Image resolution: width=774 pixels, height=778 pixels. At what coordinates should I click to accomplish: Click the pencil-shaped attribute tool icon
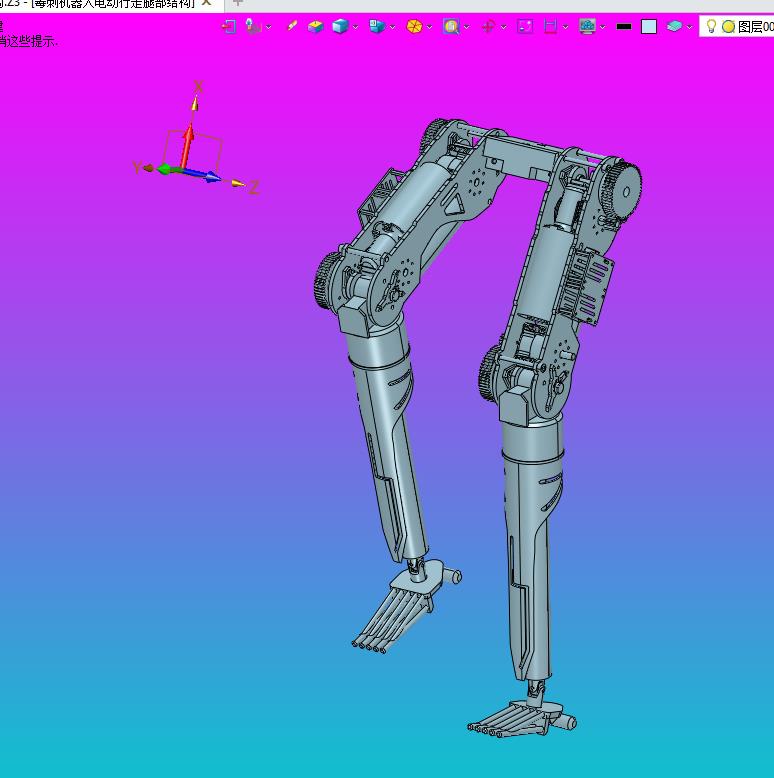click(x=292, y=27)
